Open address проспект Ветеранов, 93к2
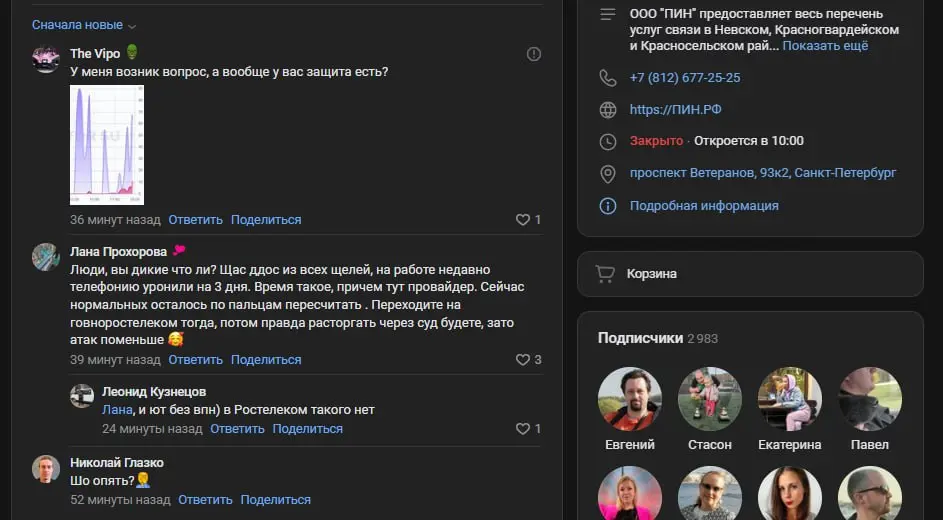The width and height of the screenshot is (943, 520). (763, 173)
